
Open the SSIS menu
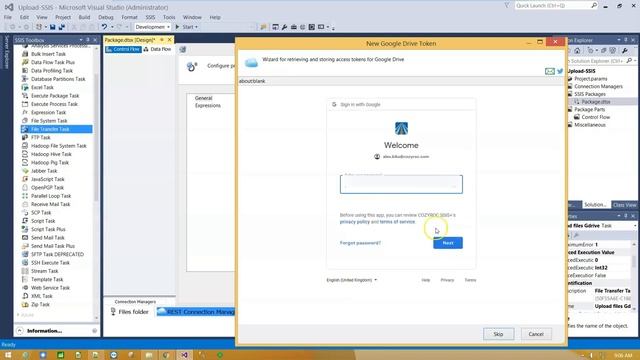click(150, 17)
